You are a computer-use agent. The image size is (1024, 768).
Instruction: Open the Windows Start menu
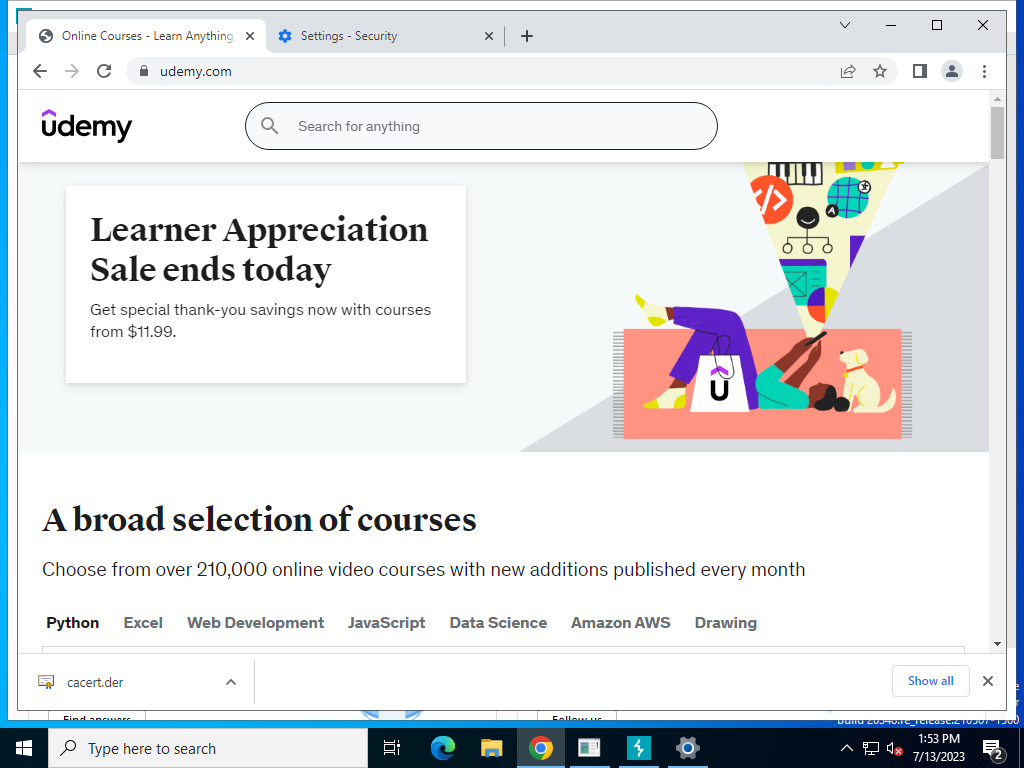click(24, 748)
